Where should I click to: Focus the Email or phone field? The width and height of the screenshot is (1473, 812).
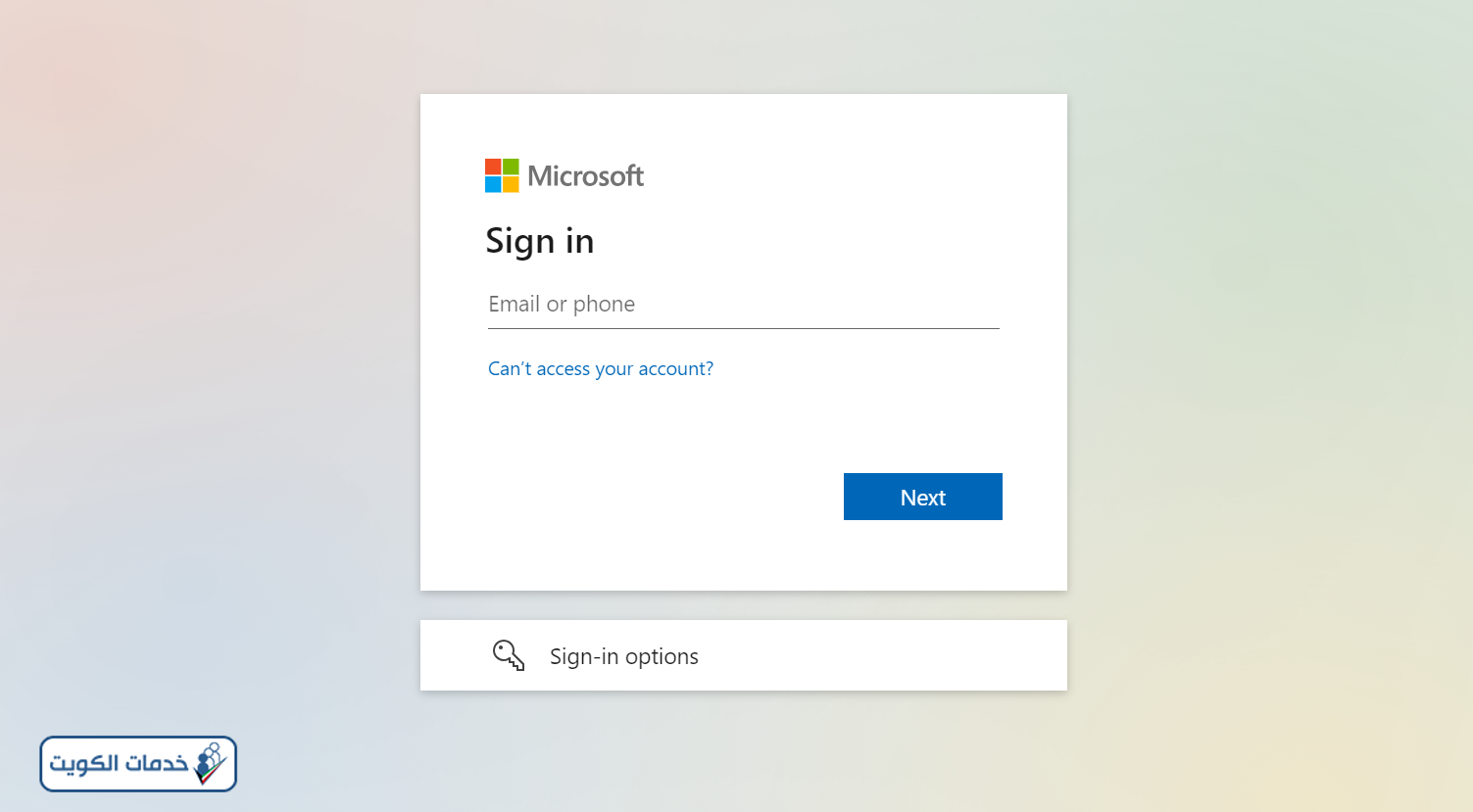coord(744,305)
